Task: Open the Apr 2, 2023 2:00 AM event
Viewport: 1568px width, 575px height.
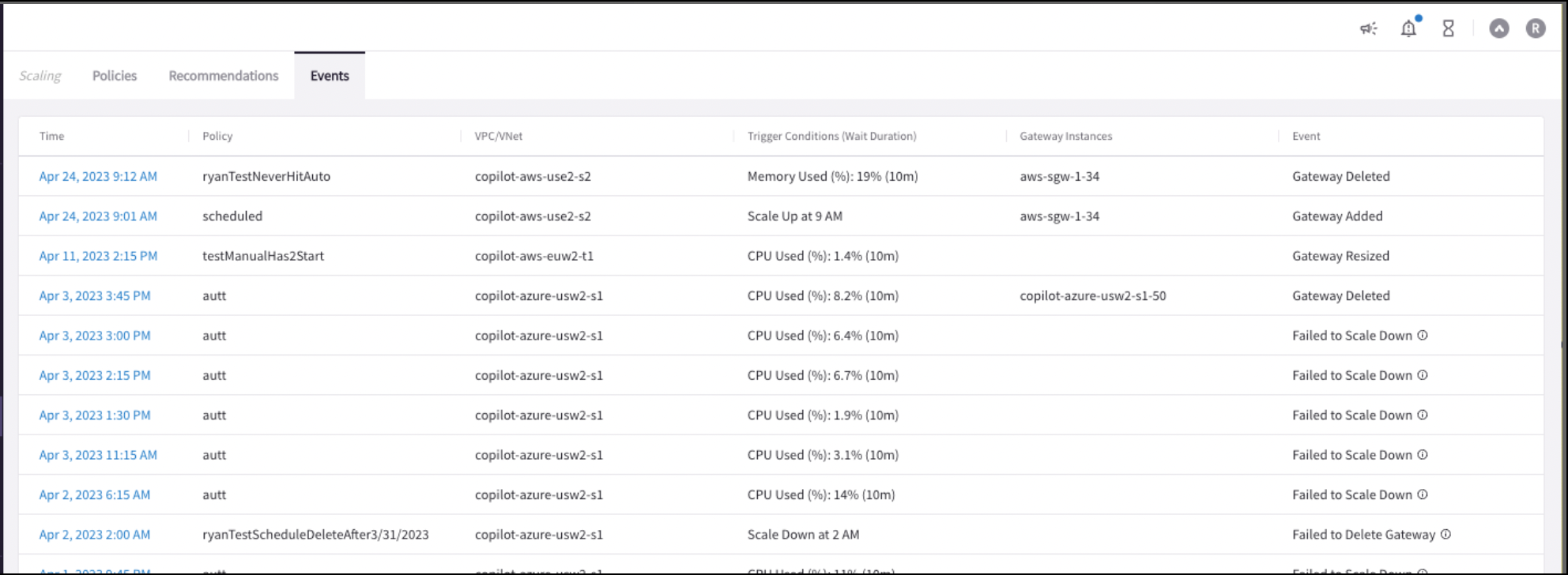Action: [x=95, y=534]
